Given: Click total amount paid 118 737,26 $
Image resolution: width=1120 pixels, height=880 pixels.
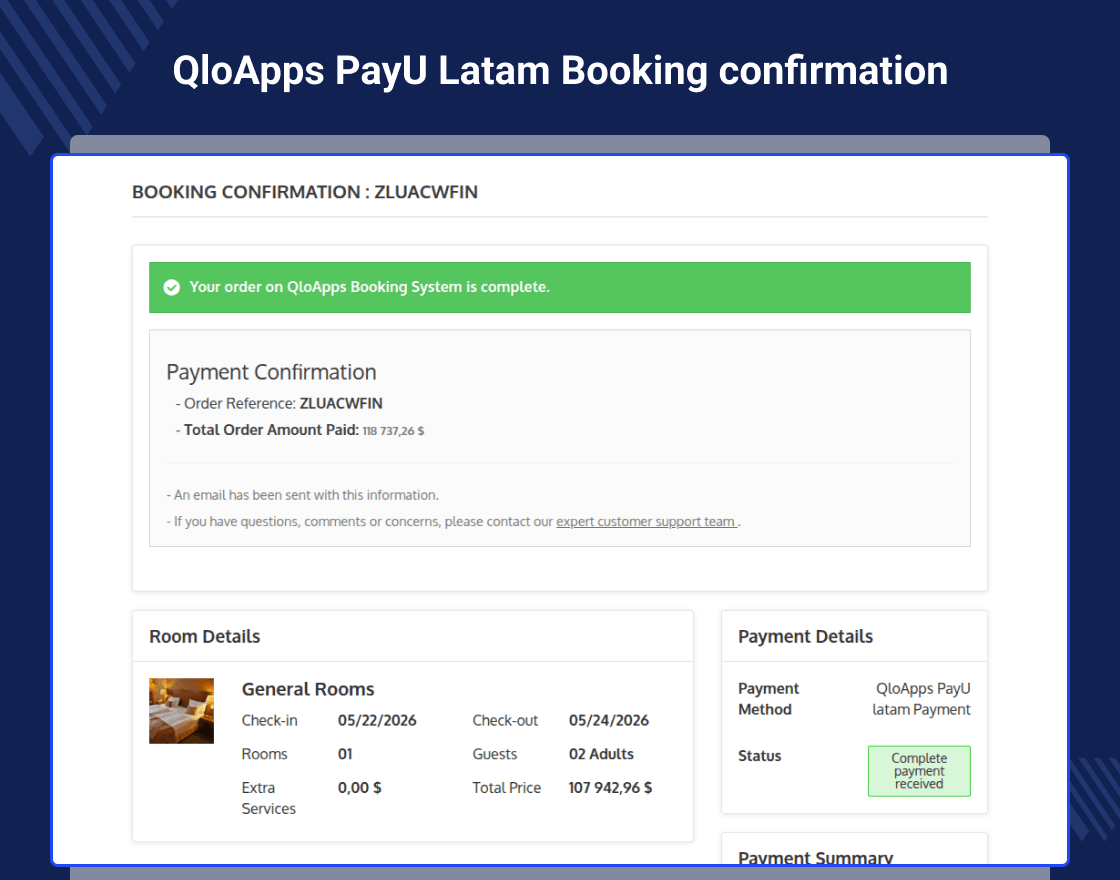Looking at the screenshot, I should point(393,431).
